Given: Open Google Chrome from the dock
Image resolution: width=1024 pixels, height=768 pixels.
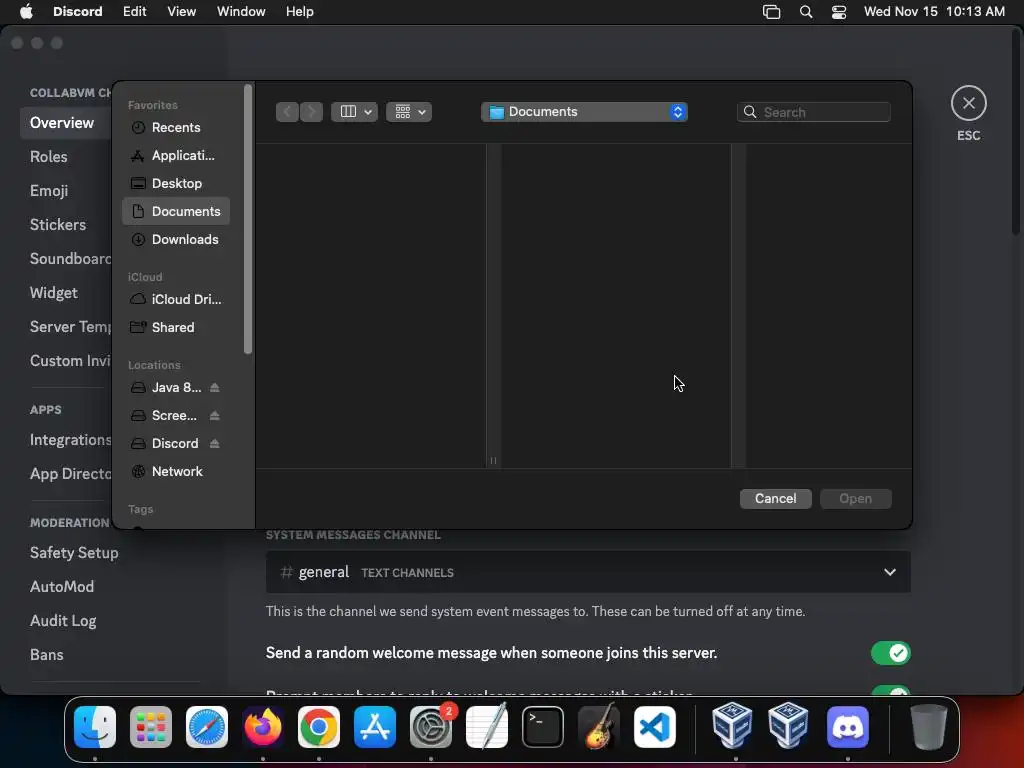Looking at the screenshot, I should [x=319, y=727].
